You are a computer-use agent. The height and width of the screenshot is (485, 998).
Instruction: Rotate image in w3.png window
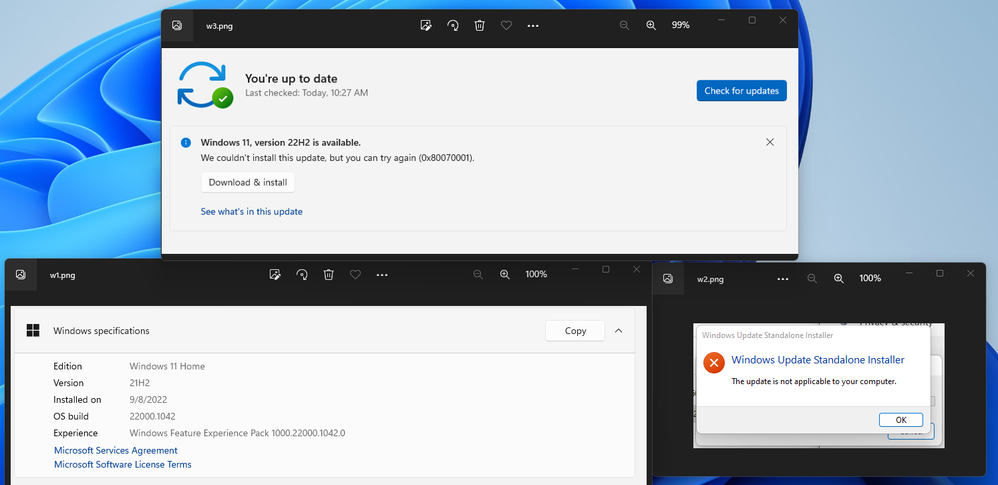click(453, 25)
